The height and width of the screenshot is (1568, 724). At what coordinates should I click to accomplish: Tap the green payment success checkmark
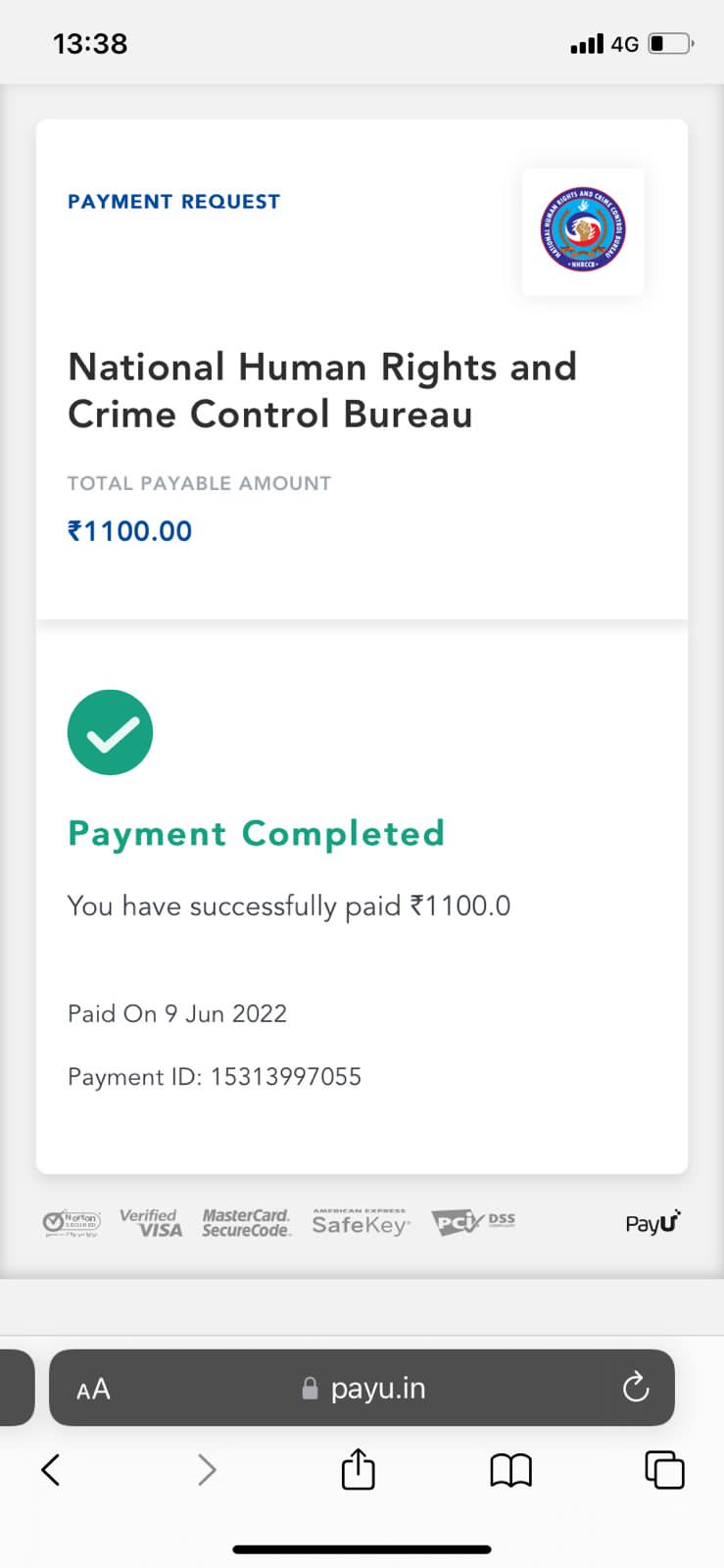(x=110, y=733)
